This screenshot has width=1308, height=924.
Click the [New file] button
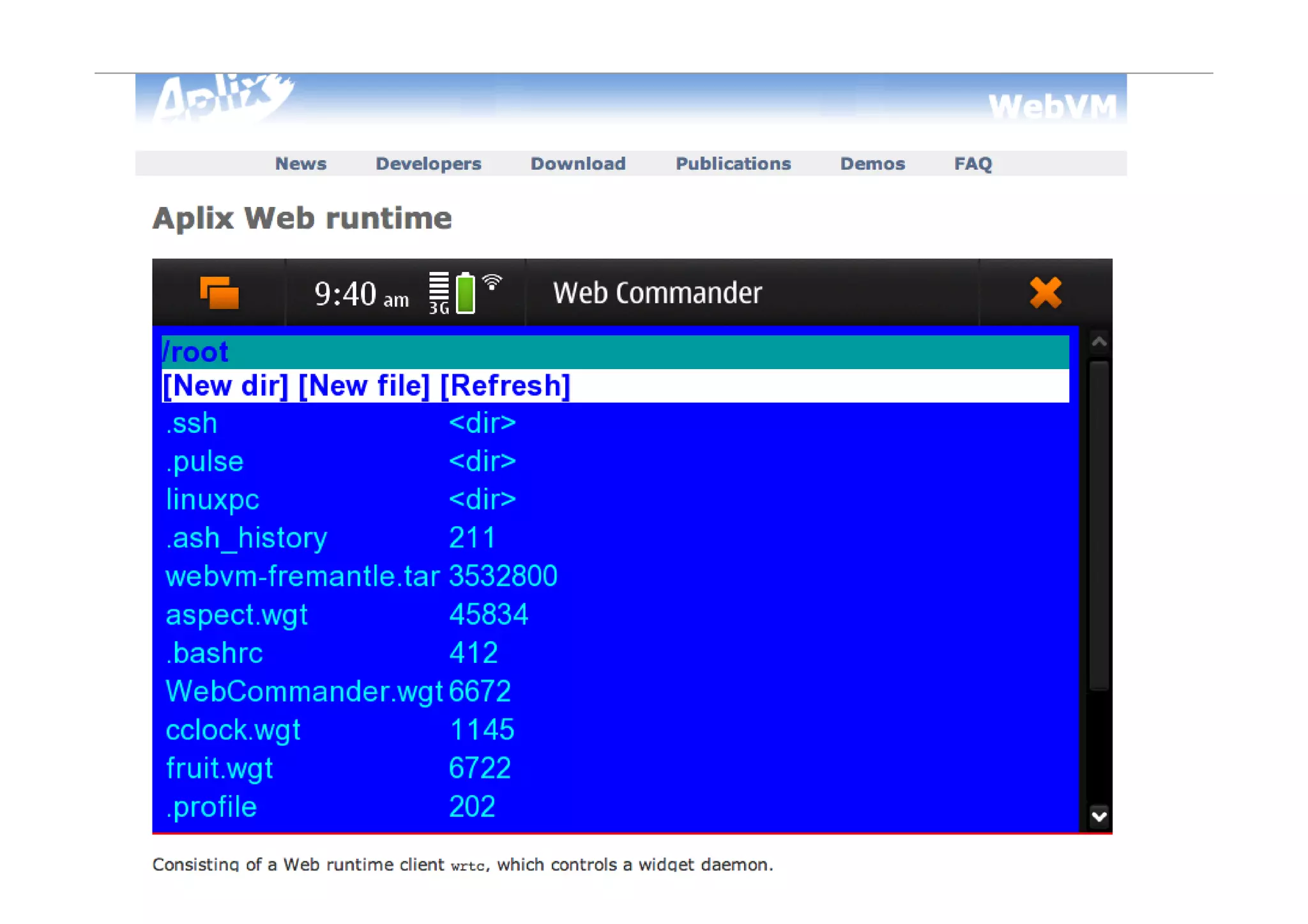[x=364, y=386]
